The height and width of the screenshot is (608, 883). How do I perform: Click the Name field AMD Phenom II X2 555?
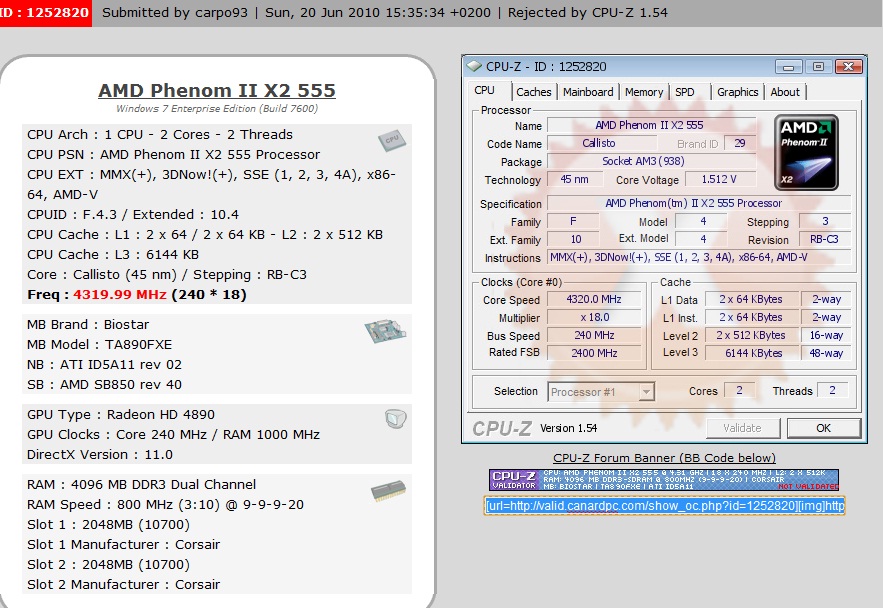[x=652, y=125]
